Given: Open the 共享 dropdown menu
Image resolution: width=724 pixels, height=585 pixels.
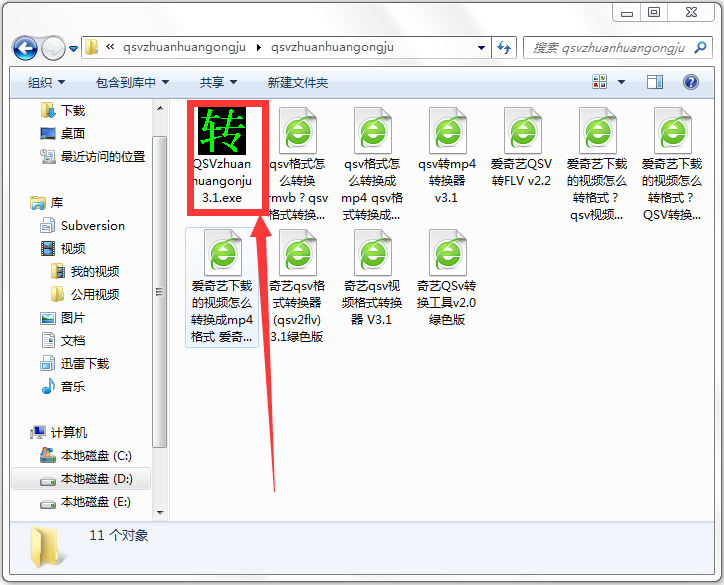Looking at the screenshot, I should click(x=218, y=83).
